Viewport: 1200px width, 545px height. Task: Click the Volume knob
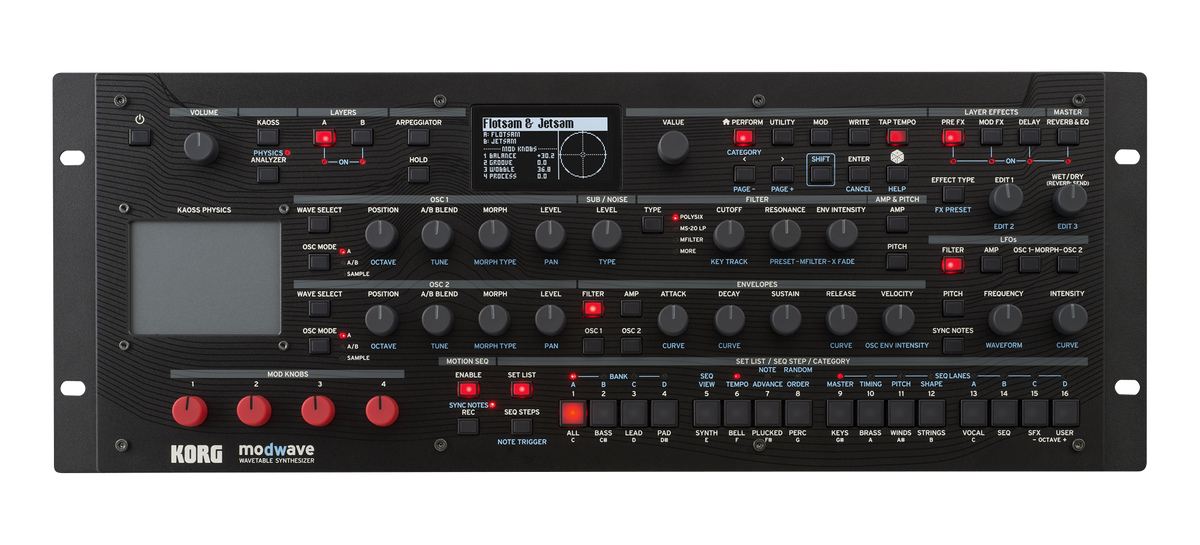click(201, 148)
